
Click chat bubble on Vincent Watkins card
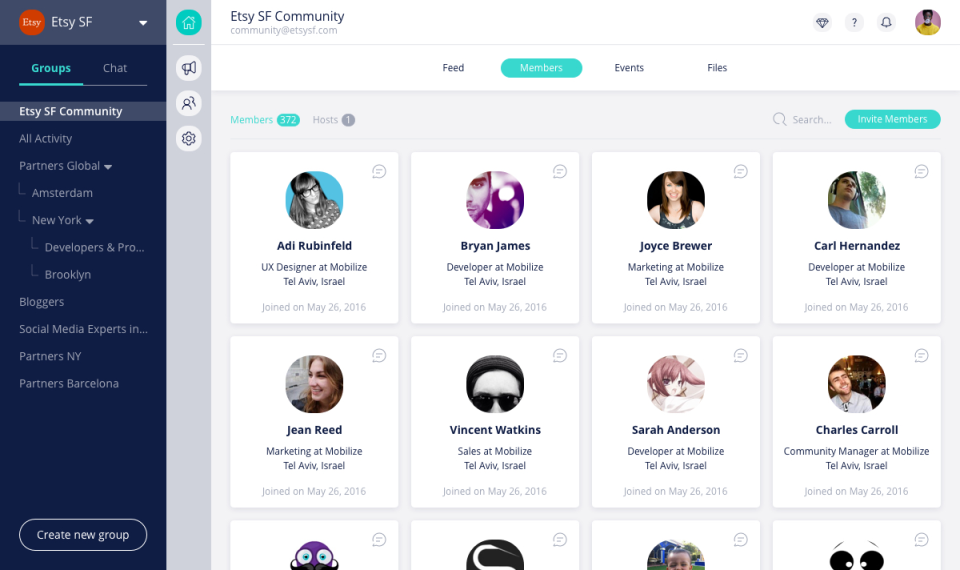pos(560,355)
